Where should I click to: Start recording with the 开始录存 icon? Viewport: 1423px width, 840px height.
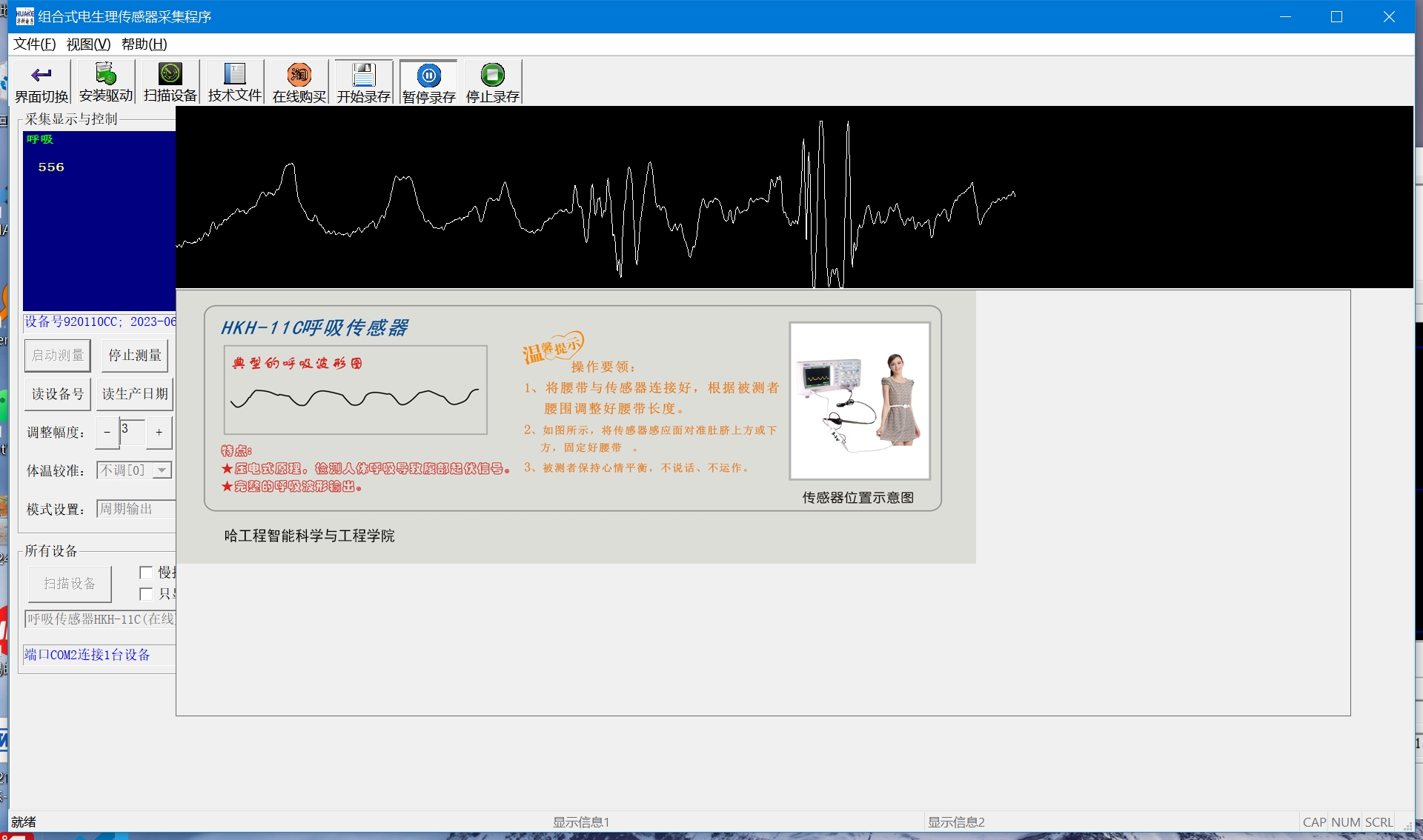364,75
